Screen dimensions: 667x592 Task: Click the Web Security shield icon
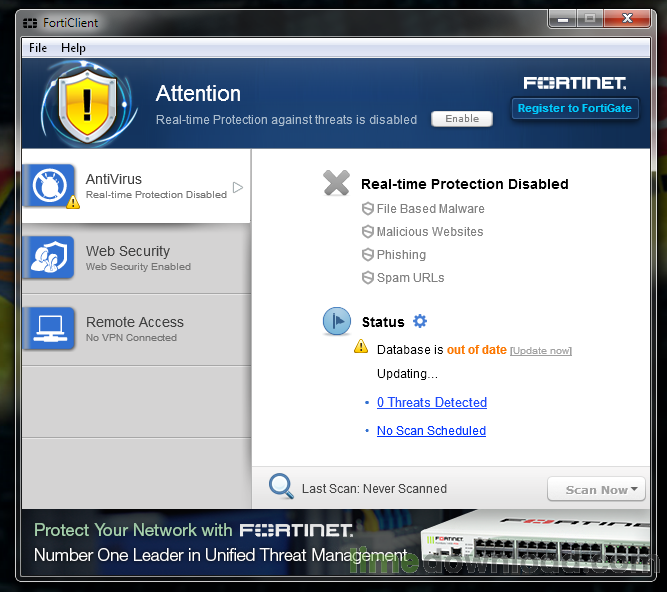pos(50,257)
